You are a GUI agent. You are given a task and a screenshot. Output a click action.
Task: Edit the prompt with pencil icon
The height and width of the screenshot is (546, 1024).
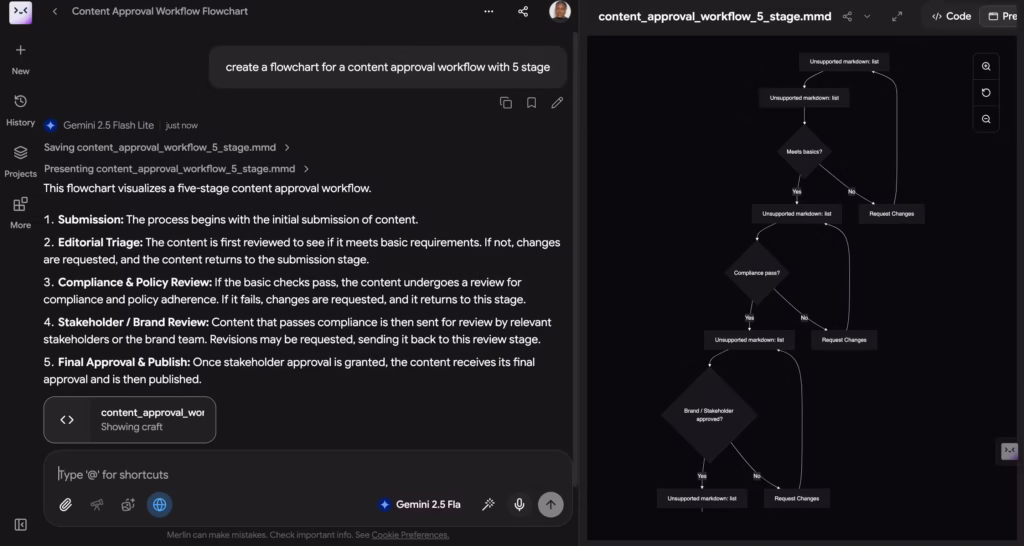point(556,103)
